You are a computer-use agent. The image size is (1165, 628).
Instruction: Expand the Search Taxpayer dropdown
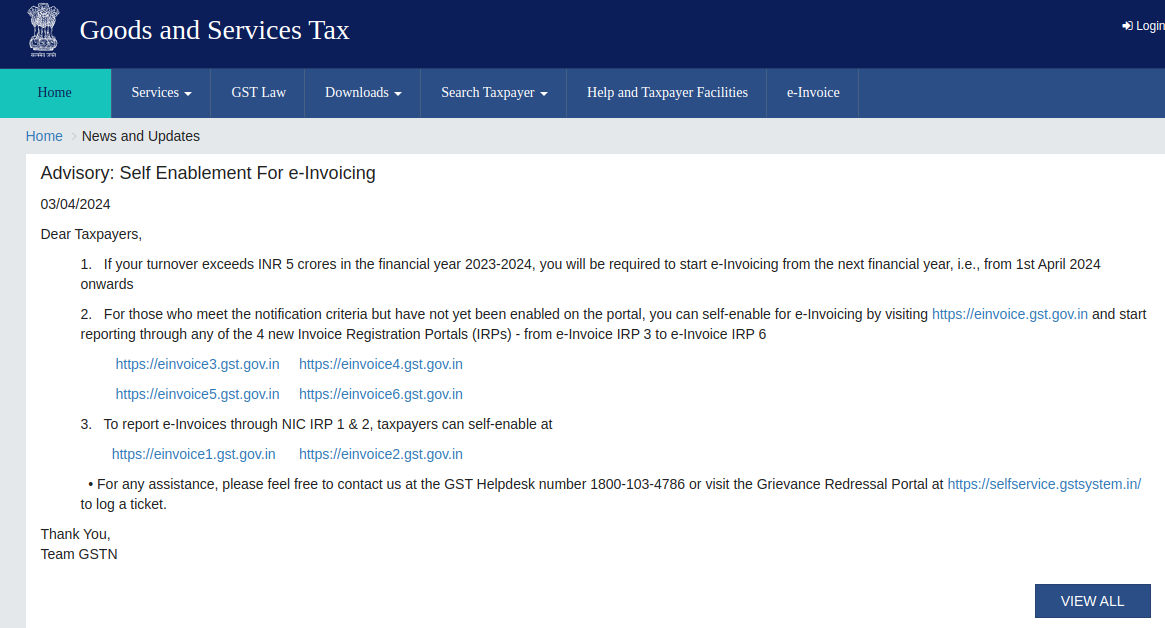pyautogui.click(x=494, y=93)
